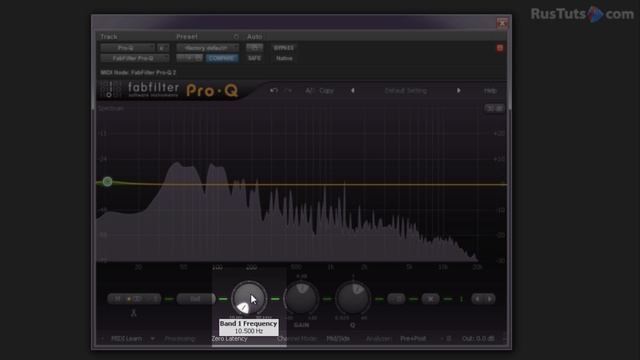The height and width of the screenshot is (360, 640).
Task: Go to next preset with right arrow
Action: point(458,91)
